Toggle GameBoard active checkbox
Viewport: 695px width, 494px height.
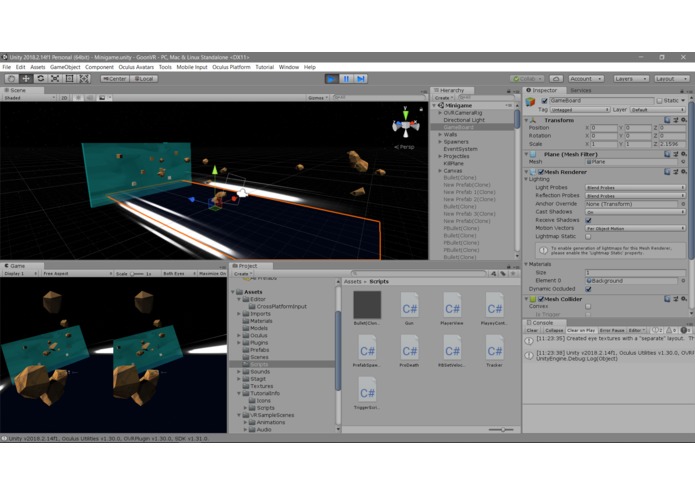pyautogui.click(x=545, y=101)
